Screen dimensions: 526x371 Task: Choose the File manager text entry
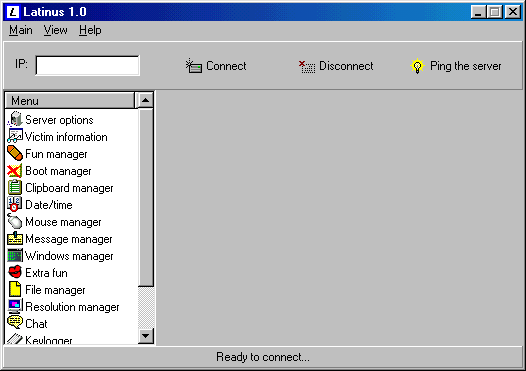(55, 290)
